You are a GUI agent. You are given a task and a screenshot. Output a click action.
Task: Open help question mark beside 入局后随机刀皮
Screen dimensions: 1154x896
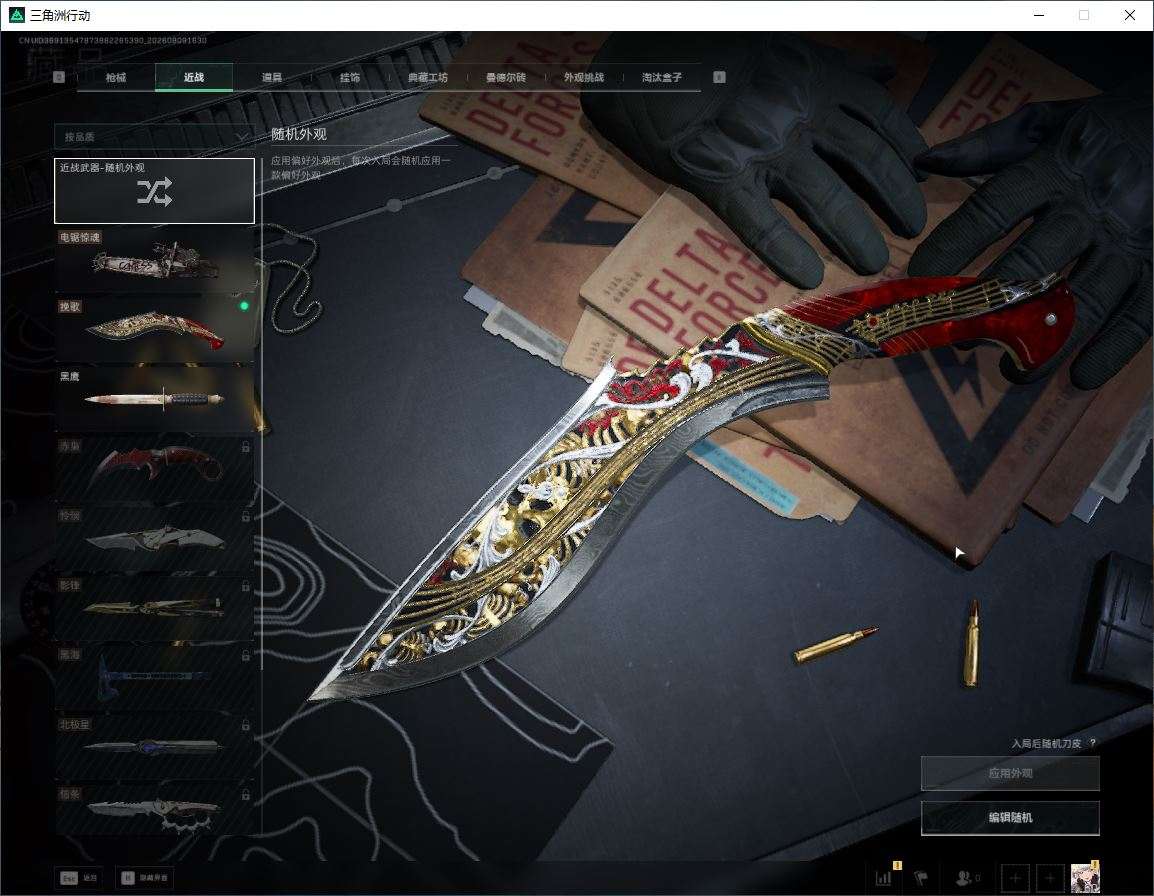(1092, 744)
